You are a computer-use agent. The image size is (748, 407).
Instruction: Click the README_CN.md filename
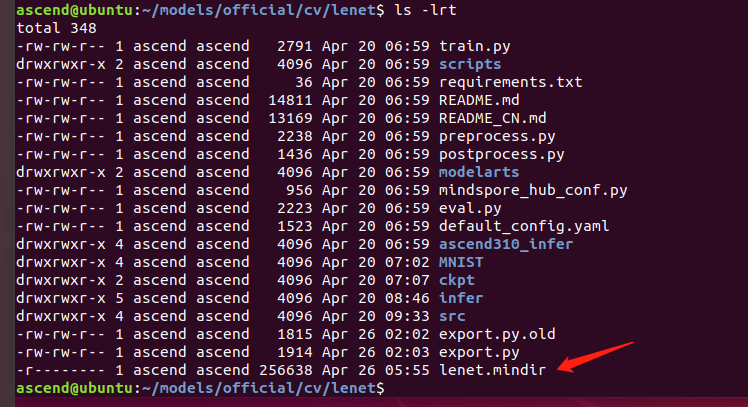[493, 118]
